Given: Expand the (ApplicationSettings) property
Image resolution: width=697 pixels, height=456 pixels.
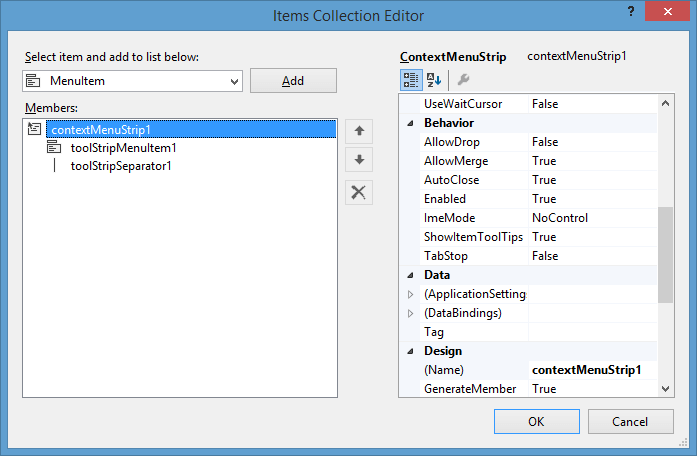Looking at the screenshot, I should pos(410,294).
